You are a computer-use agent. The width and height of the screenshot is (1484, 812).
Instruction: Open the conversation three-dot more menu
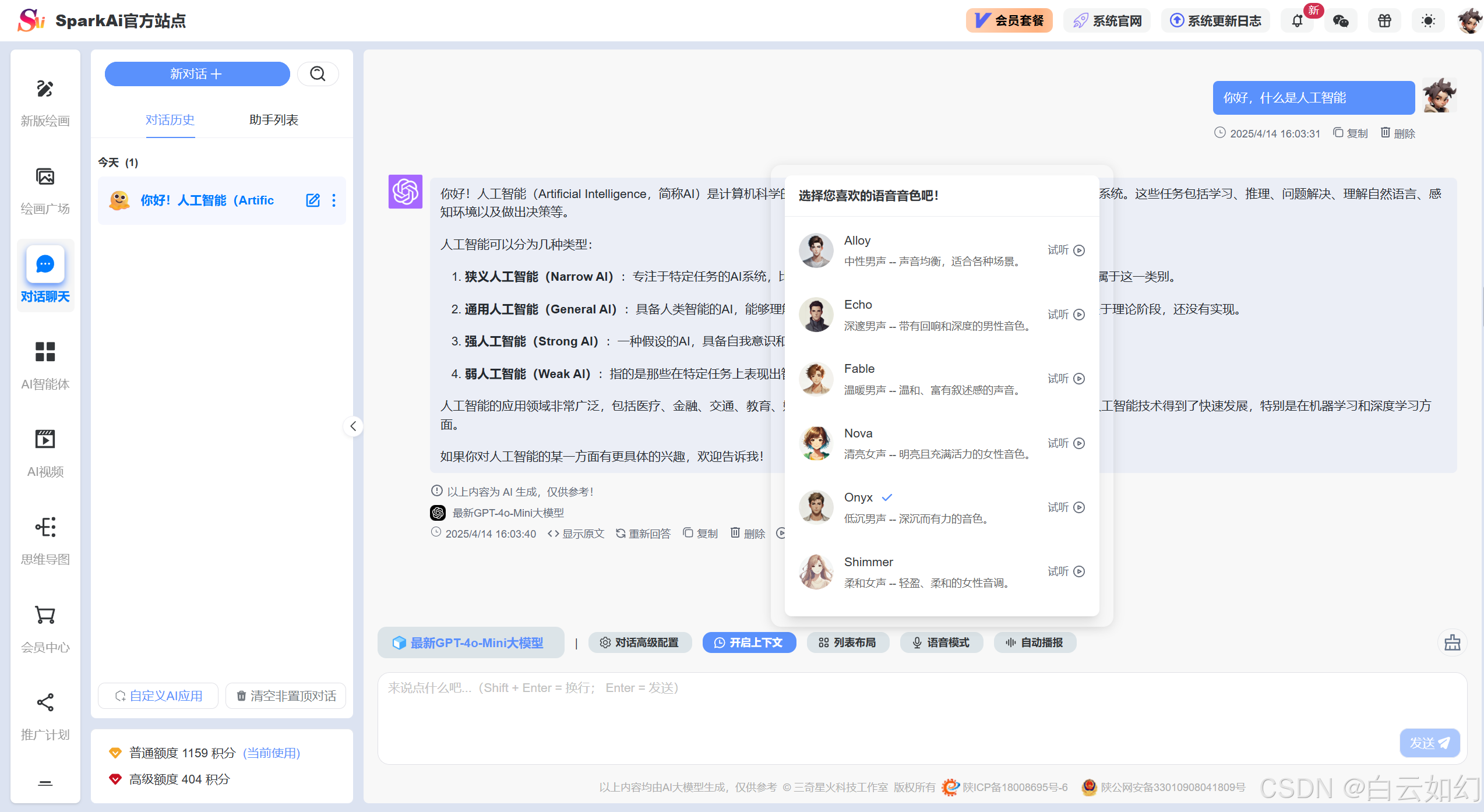pos(334,200)
